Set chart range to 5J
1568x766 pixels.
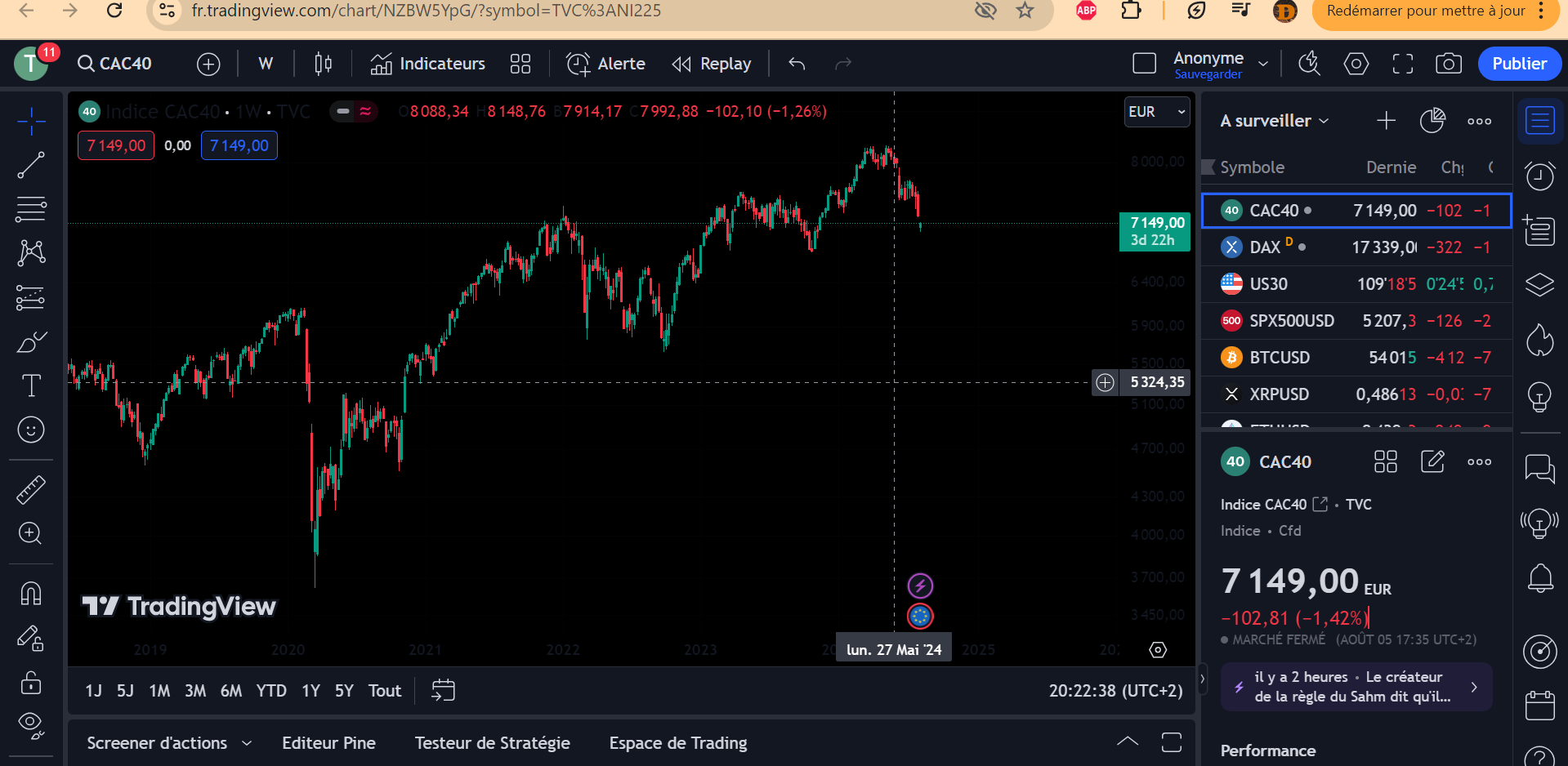pyautogui.click(x=125, y=691)
